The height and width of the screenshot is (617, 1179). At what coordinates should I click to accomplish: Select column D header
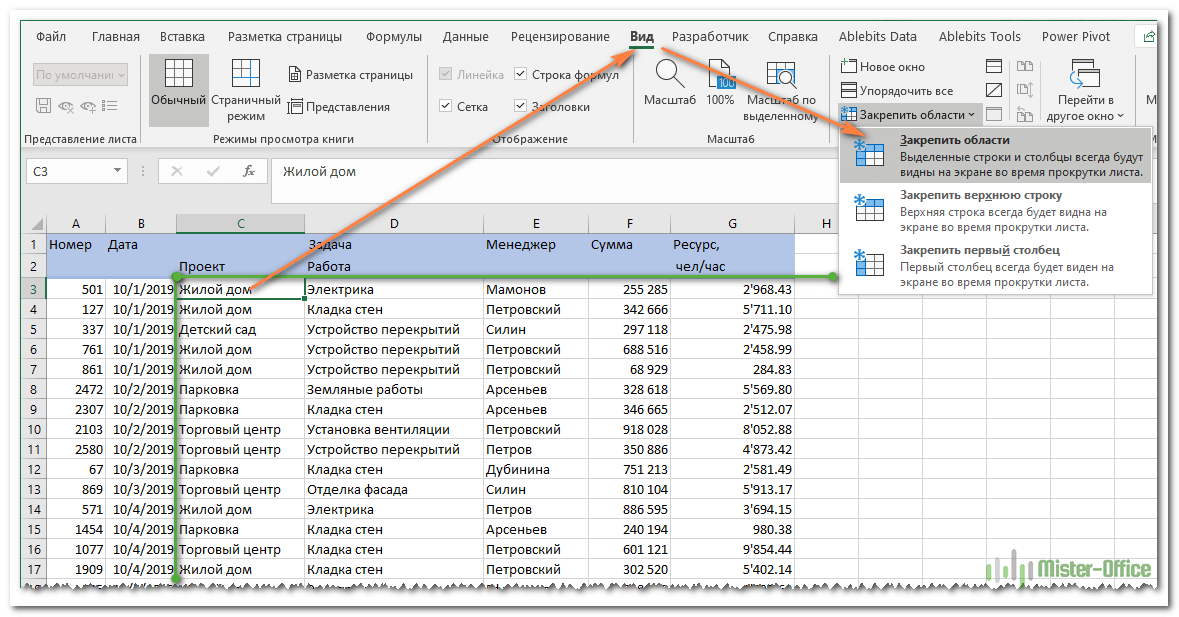point(394,223)
